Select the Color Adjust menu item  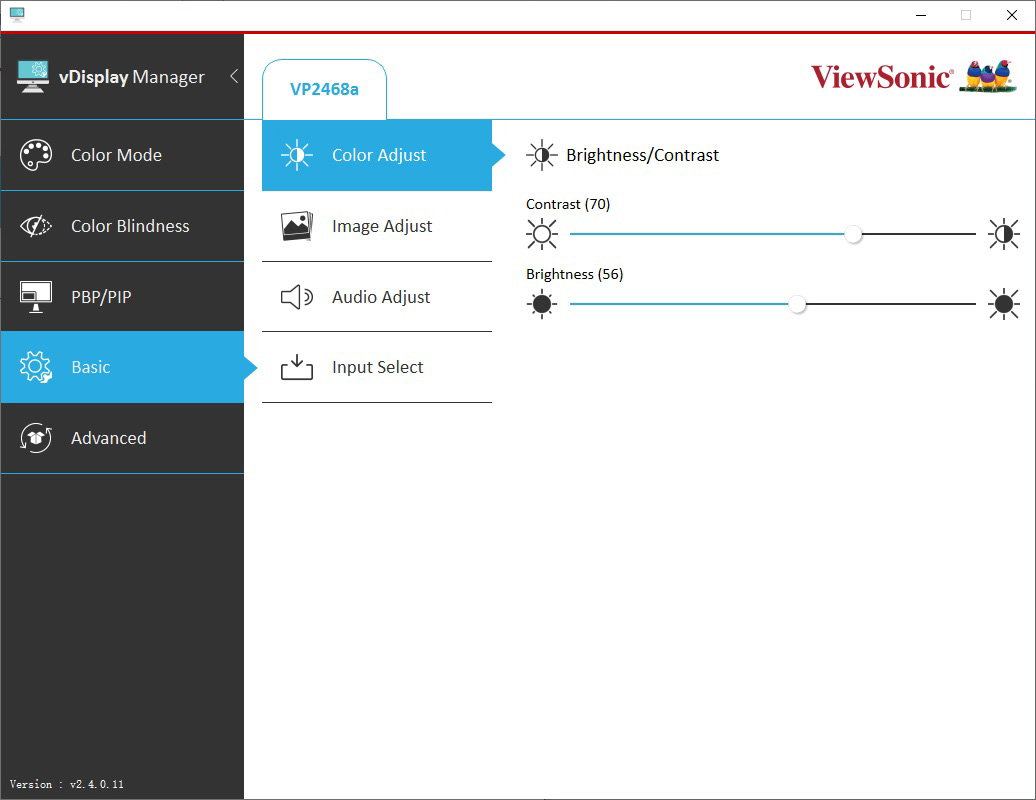pos(379,155)
